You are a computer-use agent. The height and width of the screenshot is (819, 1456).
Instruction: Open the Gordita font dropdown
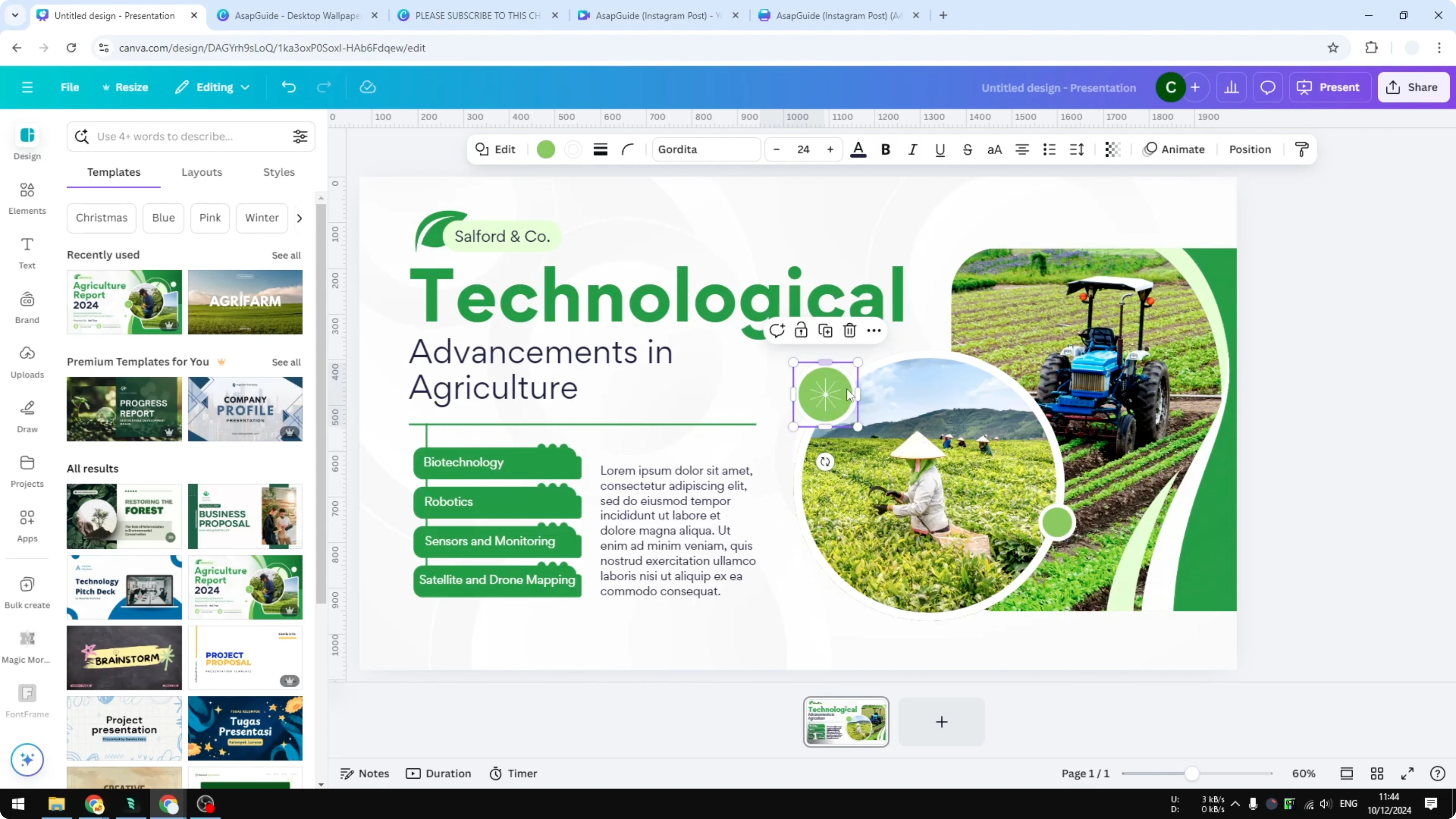pos(705,149)
